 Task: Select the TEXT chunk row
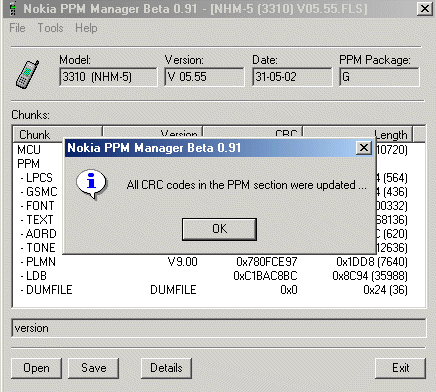click(x=37, y=220)
